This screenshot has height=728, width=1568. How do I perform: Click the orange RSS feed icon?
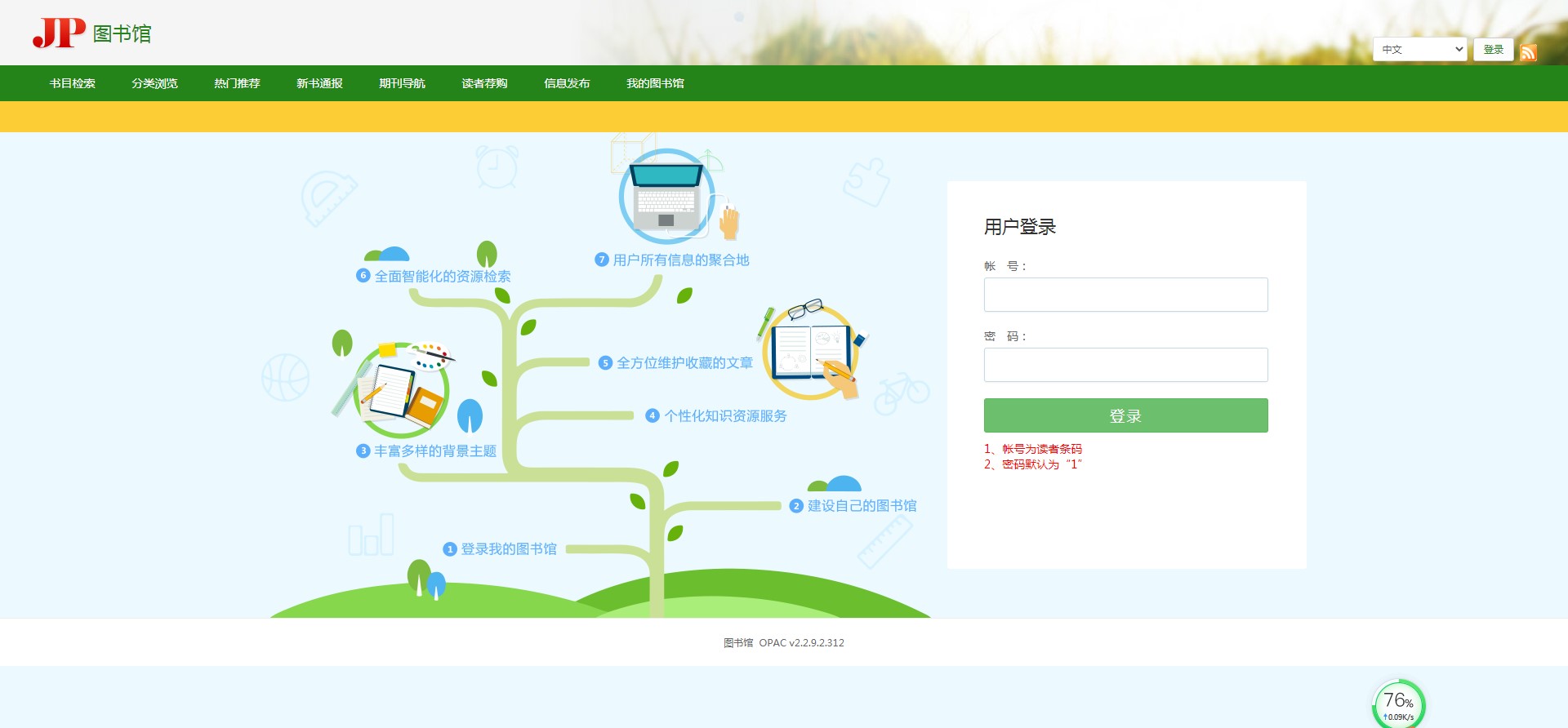click(1528, 52)
